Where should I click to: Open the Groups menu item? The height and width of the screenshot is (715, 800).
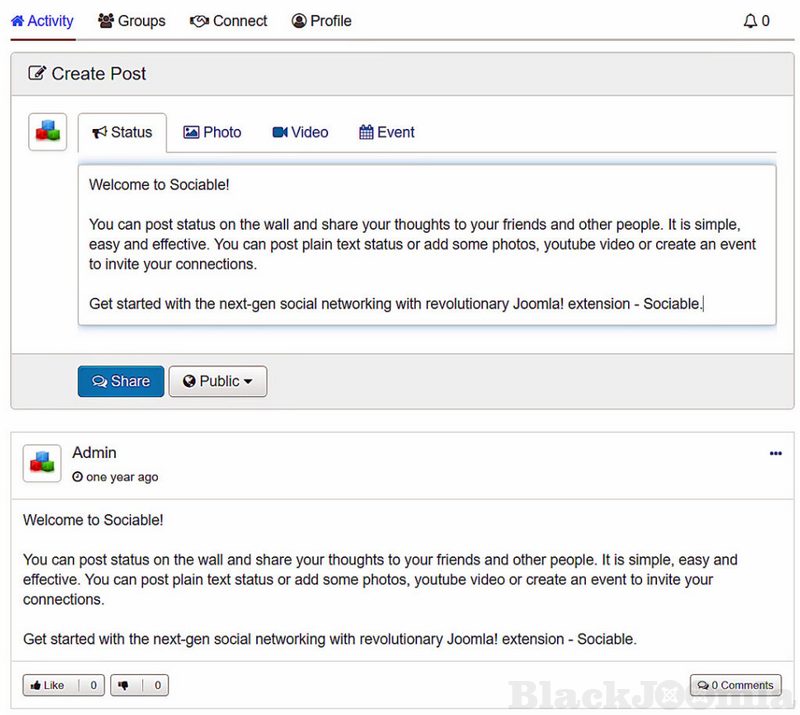(132, 21)
